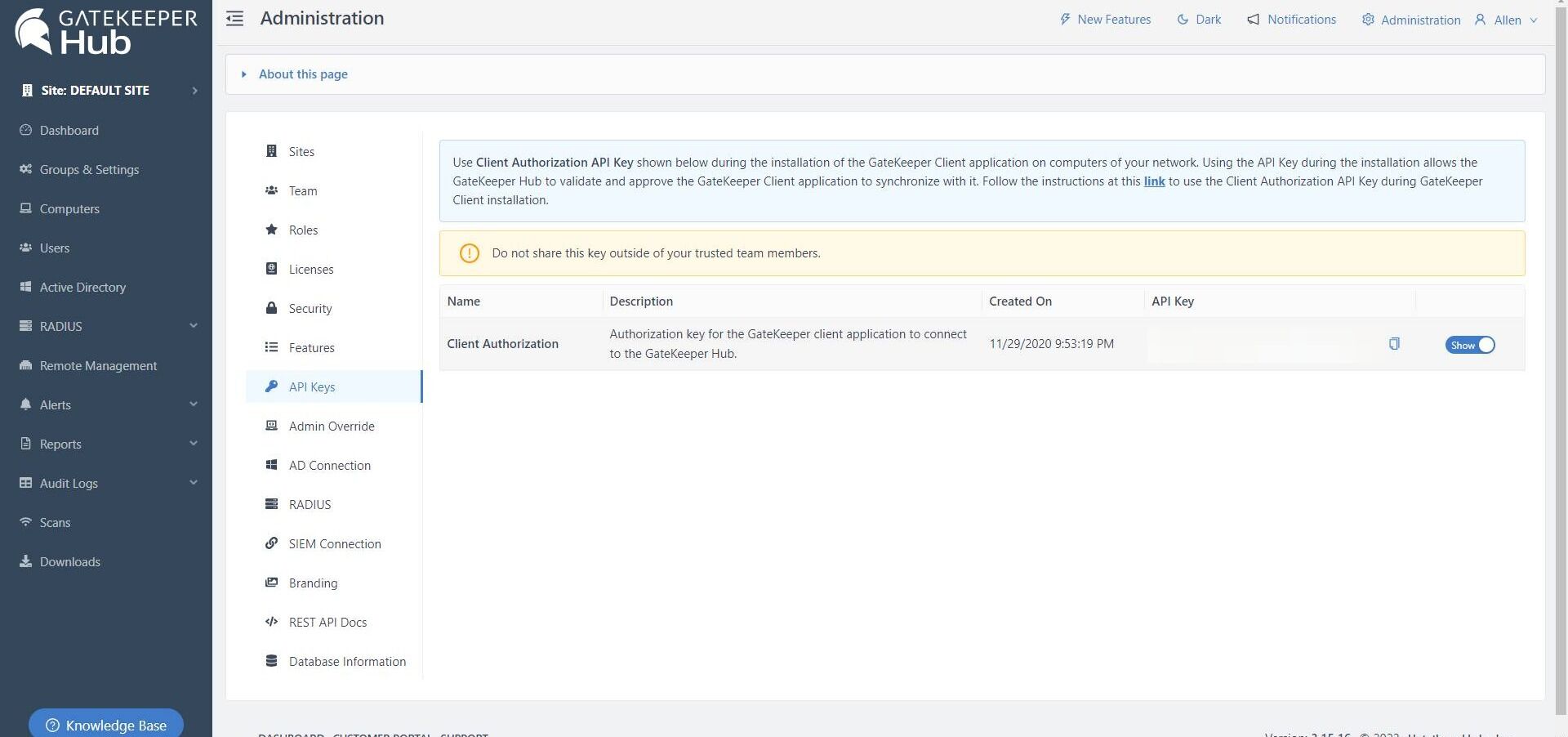Open Notifications
The width and height of the screenshot is (1568, 737).
[1290, 19]
